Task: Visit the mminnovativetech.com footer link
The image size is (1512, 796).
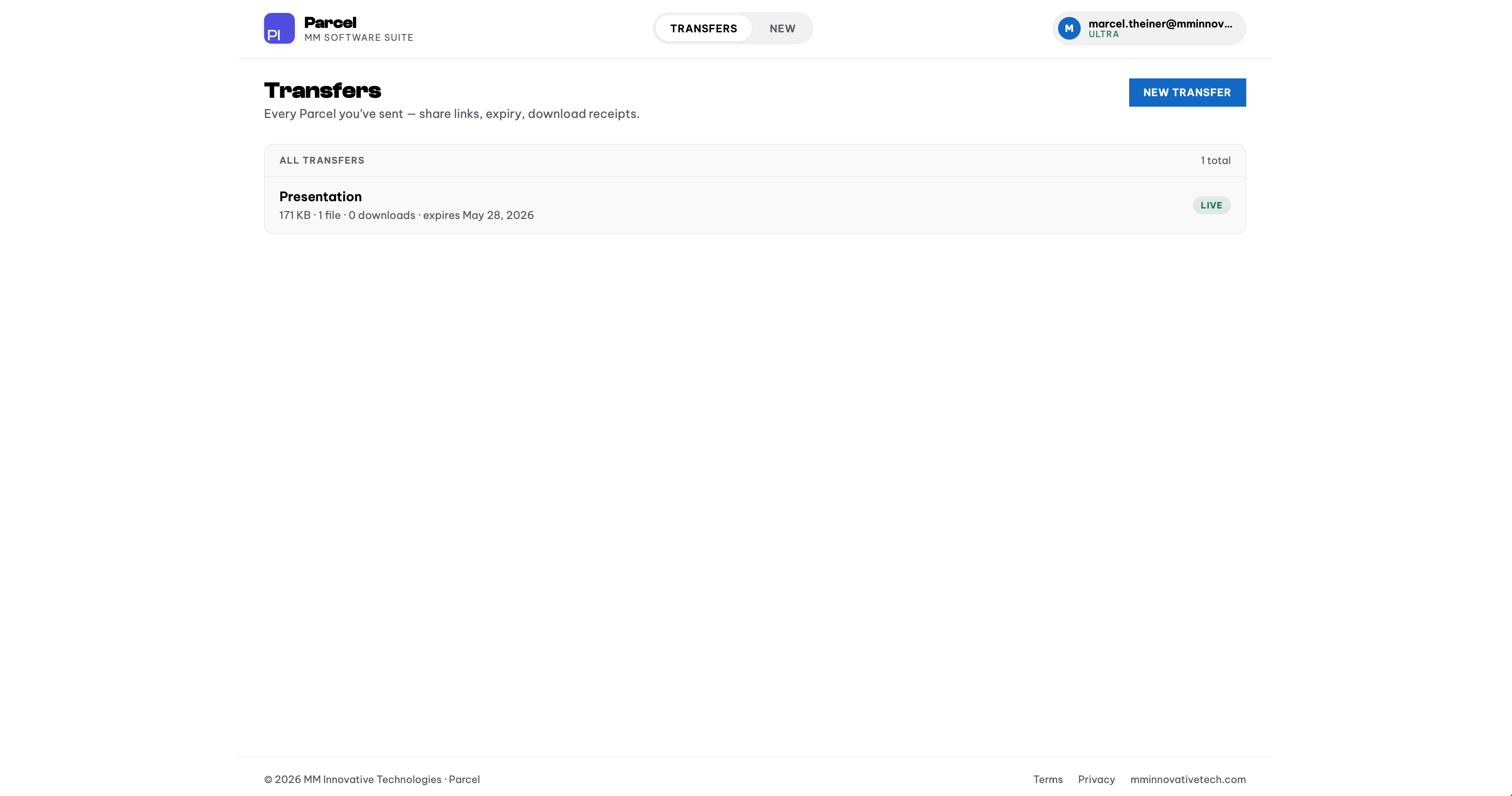Action: pyautogui.click(x=1187, y=779)
